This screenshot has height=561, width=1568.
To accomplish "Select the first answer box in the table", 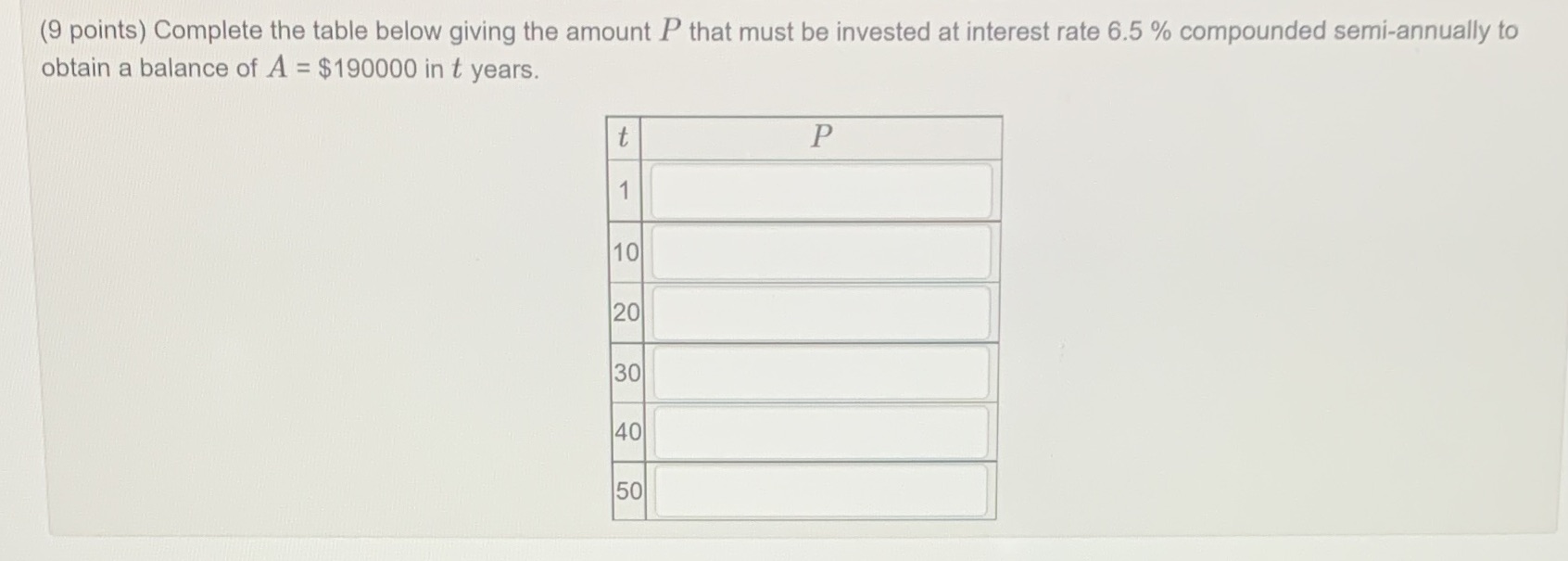I will click(821, 191).
